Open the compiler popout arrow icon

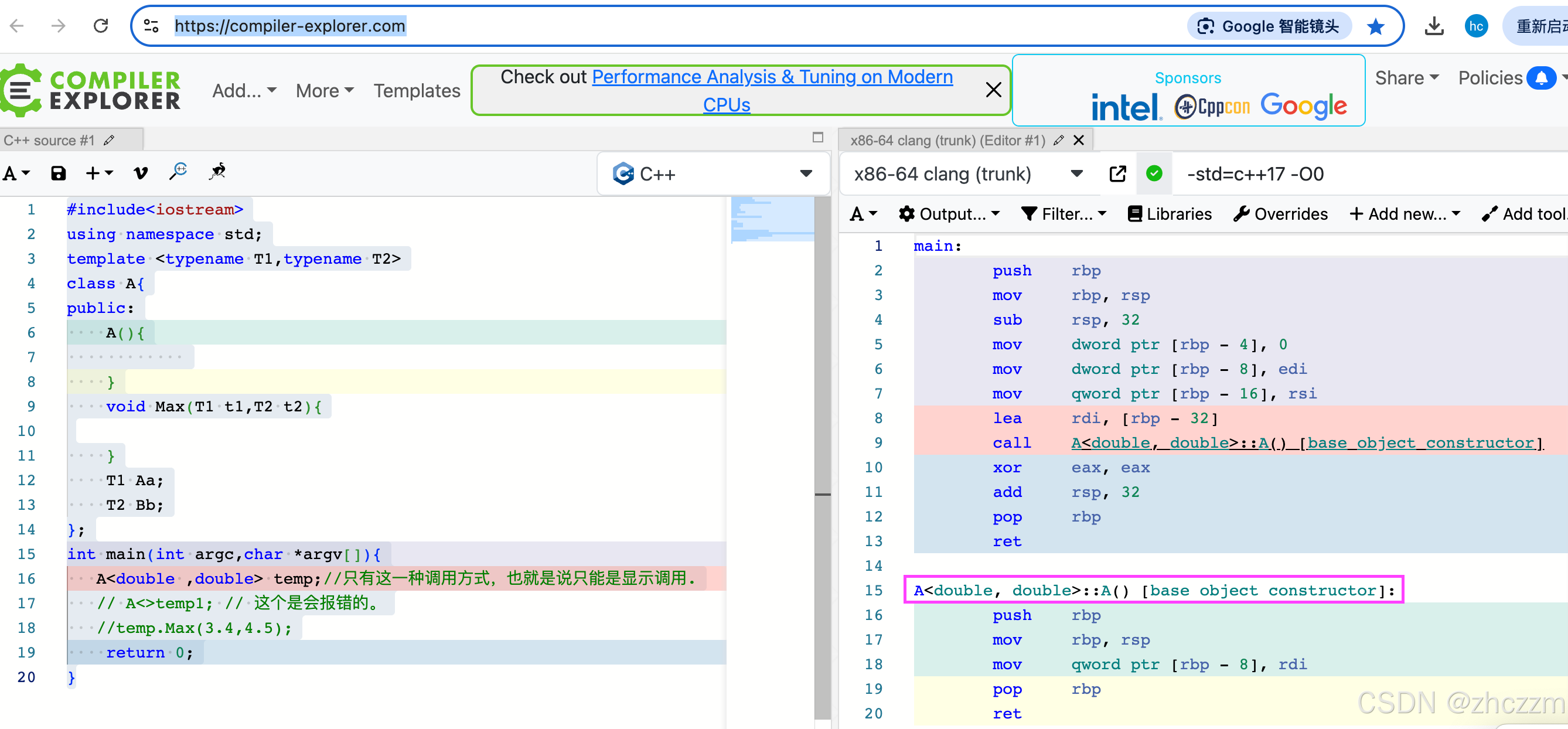pos(1117,174)
